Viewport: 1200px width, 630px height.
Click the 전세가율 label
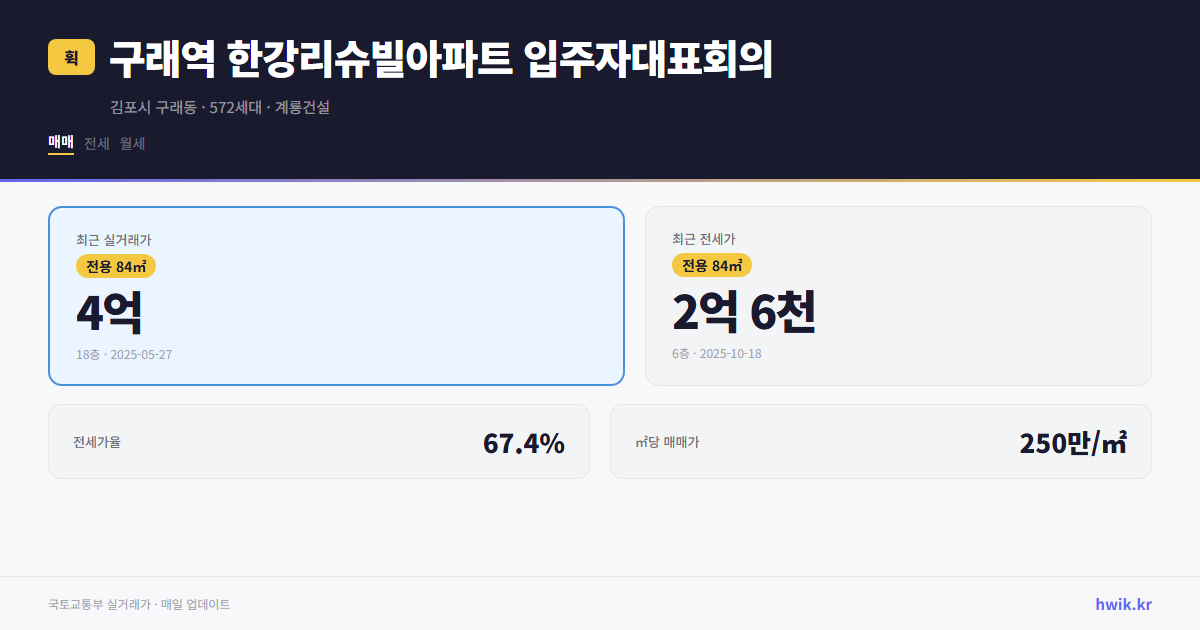(x=97, y=441)
